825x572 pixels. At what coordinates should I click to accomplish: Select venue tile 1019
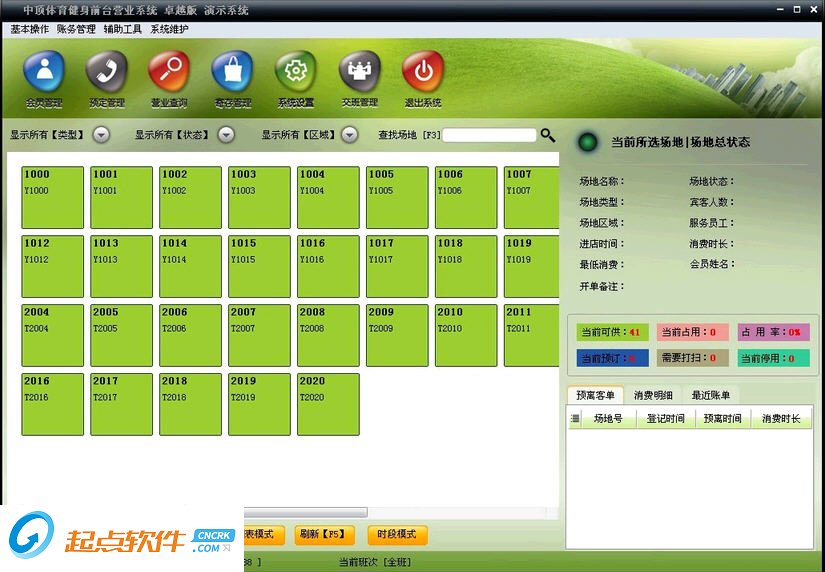click(x=531, y=266)
